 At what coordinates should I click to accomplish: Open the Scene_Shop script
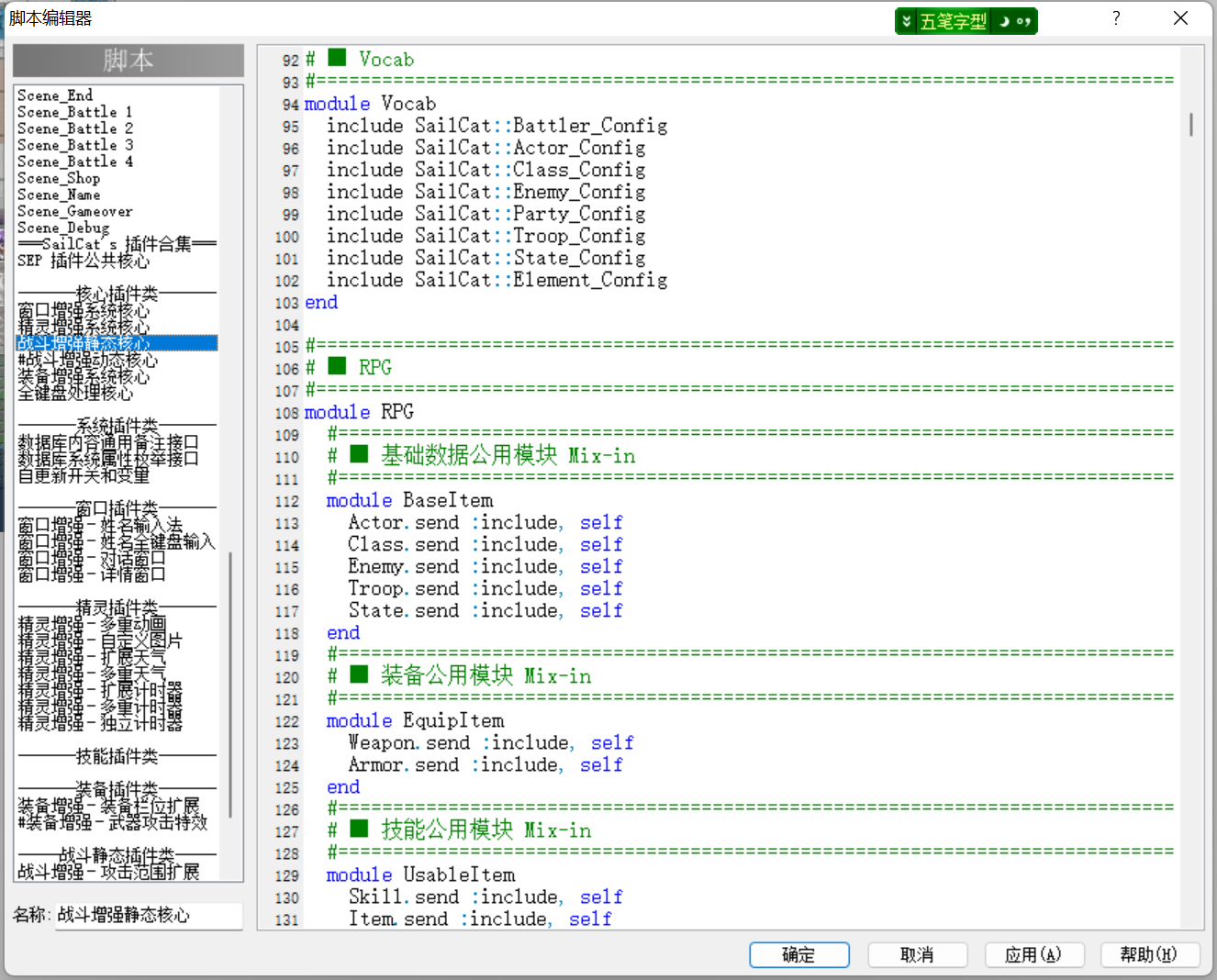[59, 178]
